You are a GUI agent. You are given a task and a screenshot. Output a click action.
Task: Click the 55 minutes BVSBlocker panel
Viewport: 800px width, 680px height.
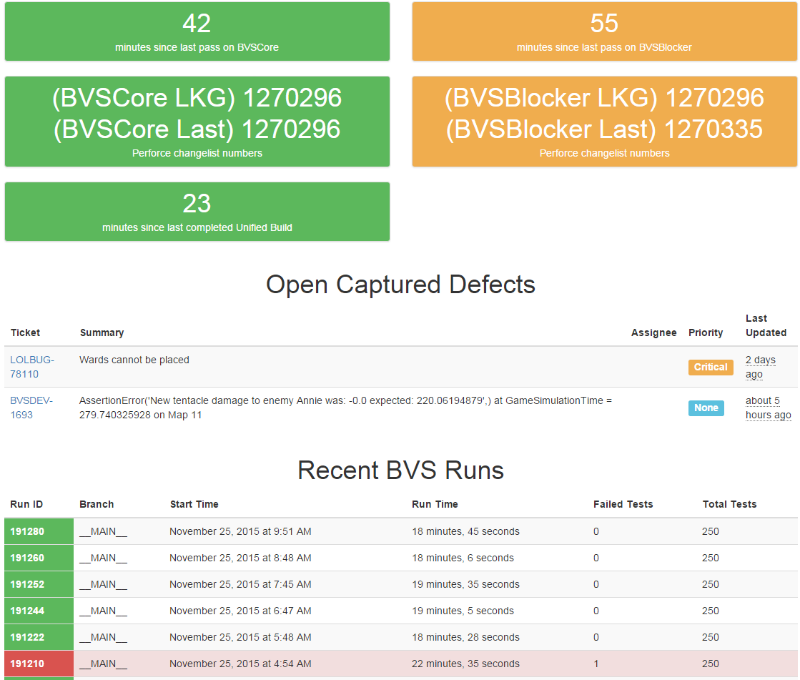pos(604,32)
